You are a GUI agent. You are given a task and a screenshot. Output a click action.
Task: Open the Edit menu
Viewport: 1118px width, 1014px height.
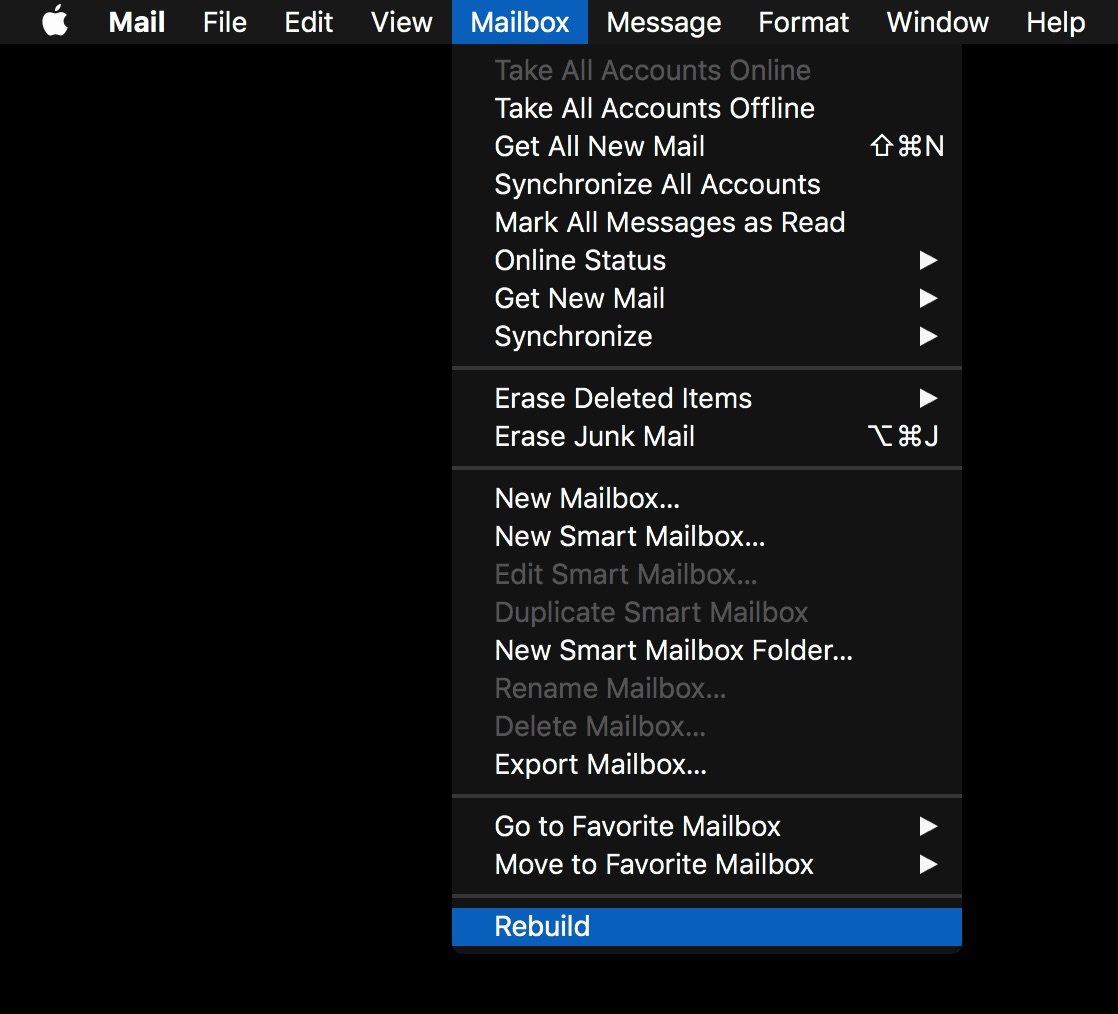[309, 21]
